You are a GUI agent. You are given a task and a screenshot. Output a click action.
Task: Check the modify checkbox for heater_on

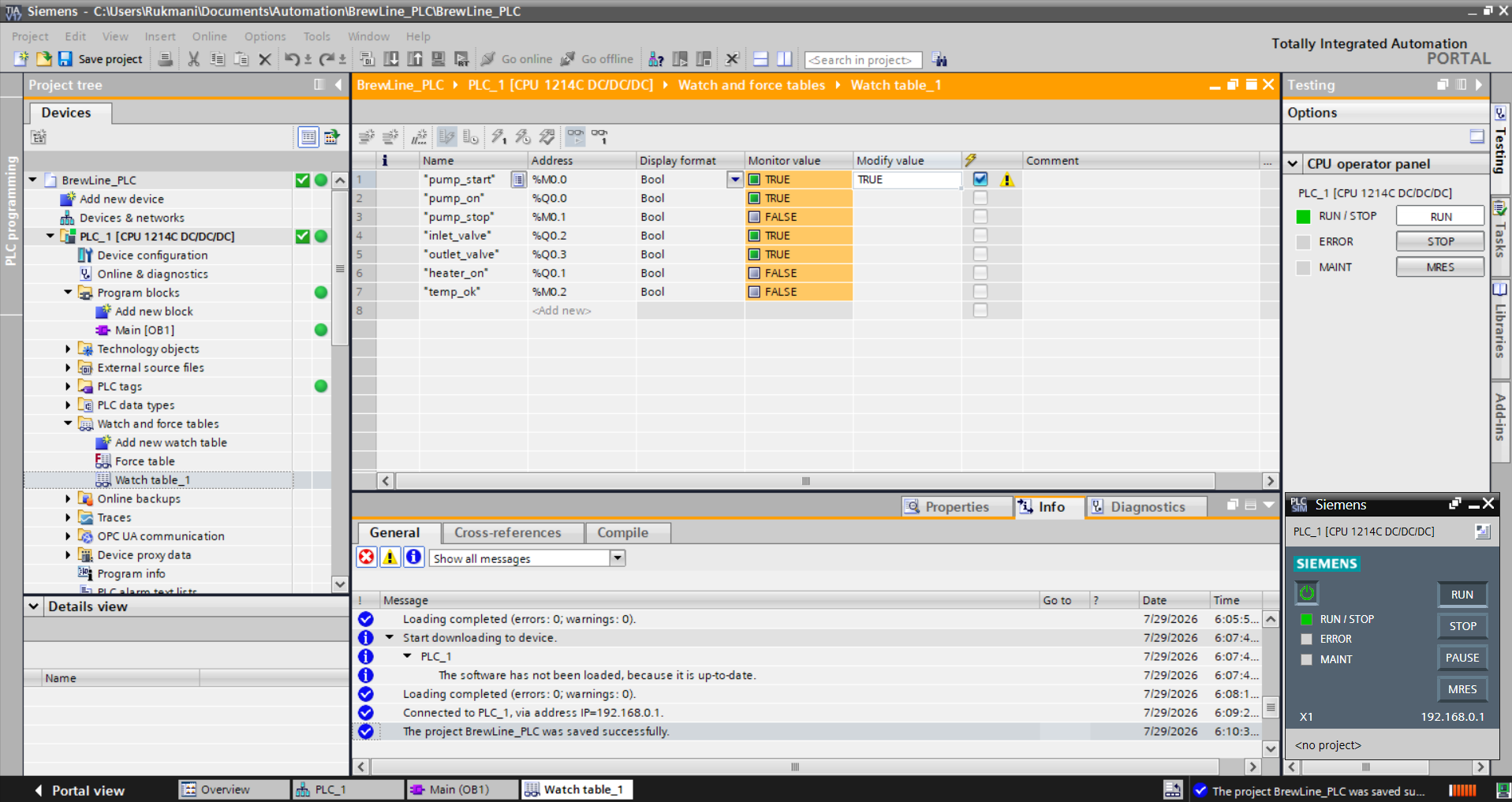coord(980,273)
